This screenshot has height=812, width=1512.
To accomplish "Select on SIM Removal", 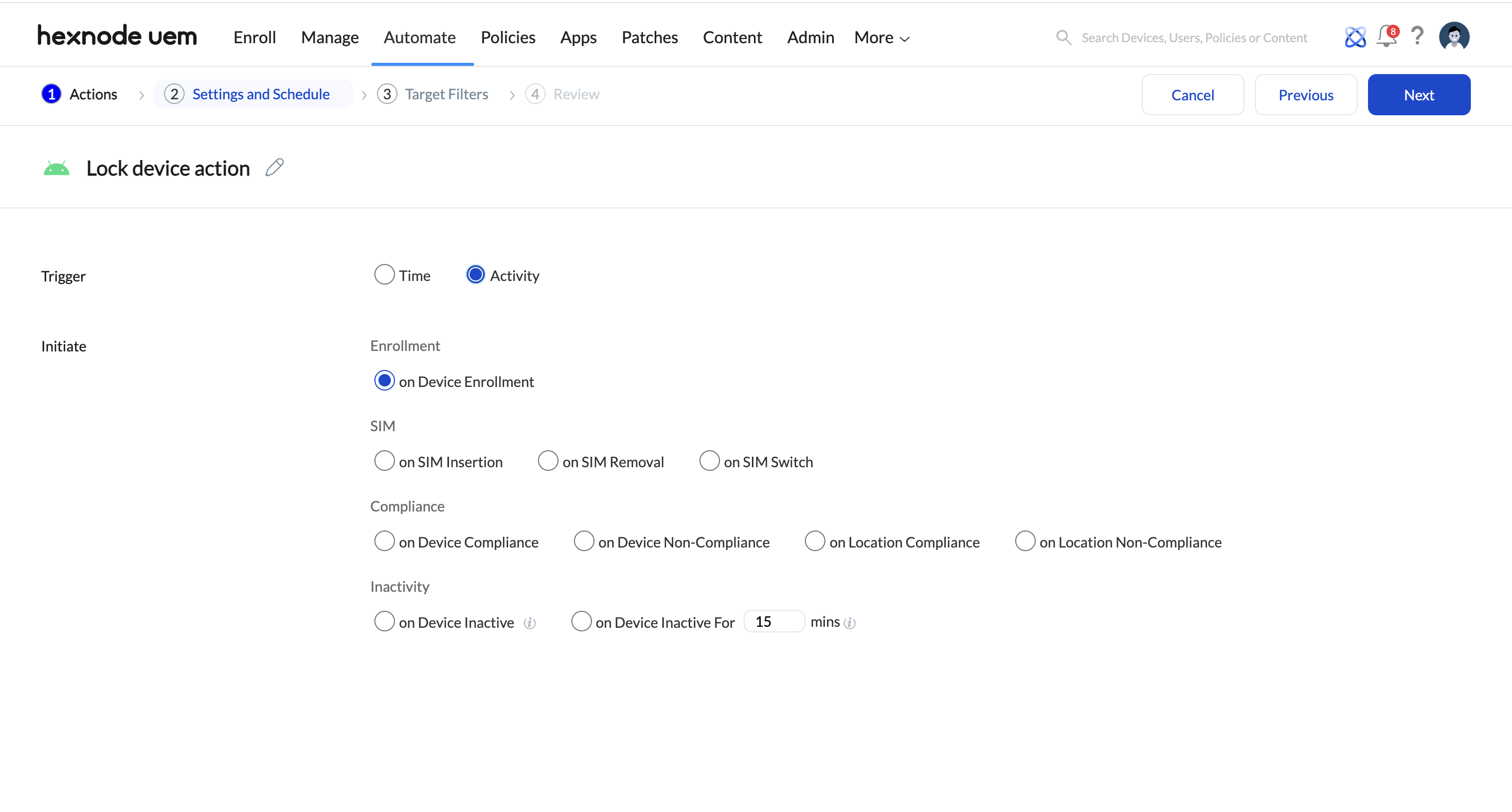I will [x=548, y=461].
